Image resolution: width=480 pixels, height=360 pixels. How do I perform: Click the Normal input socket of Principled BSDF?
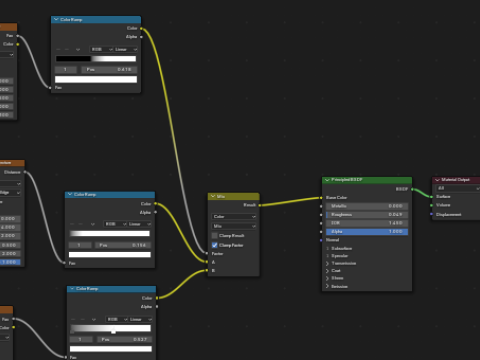(x=321, y=240)
